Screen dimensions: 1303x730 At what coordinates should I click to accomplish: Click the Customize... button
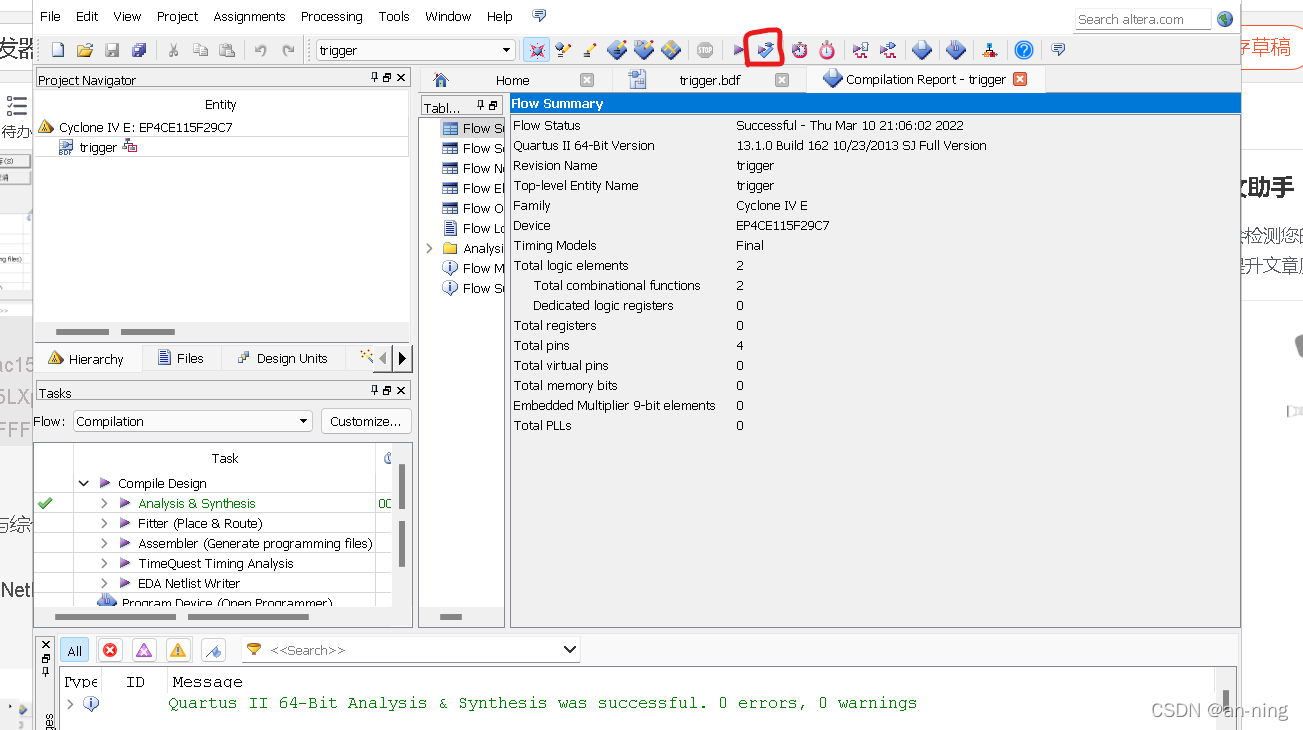(x=366, y=422)
